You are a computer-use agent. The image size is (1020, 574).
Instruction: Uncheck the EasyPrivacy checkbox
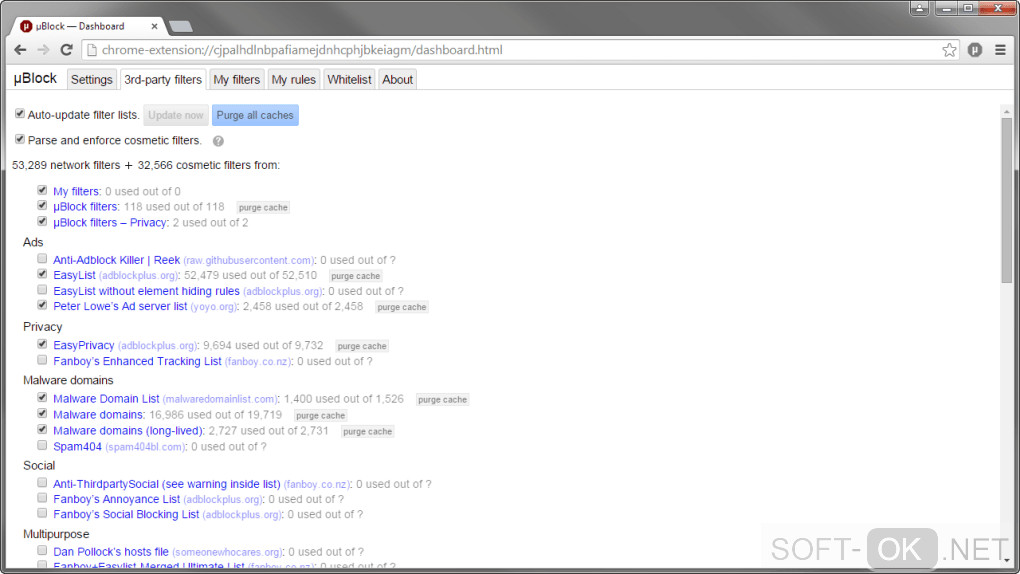pyautogui.click(x=42, y=344)
